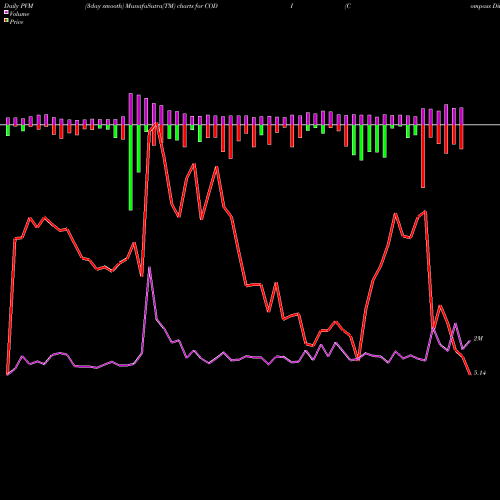
Task: Click the '5.14' price end label
Action: pos(480,373)
